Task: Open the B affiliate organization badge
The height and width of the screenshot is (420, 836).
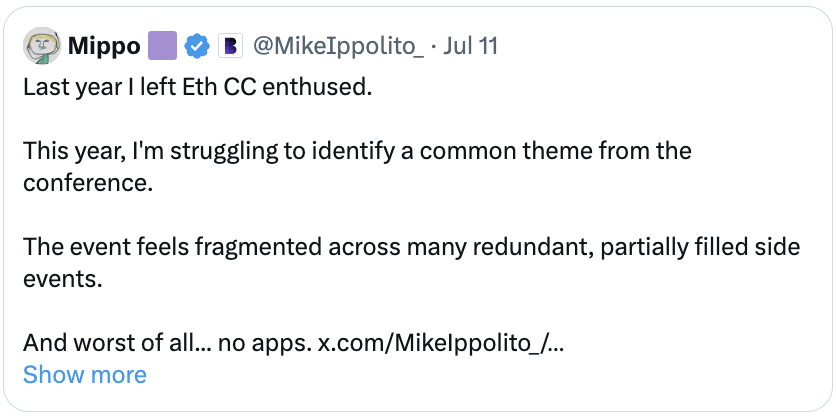Action: 230,46
